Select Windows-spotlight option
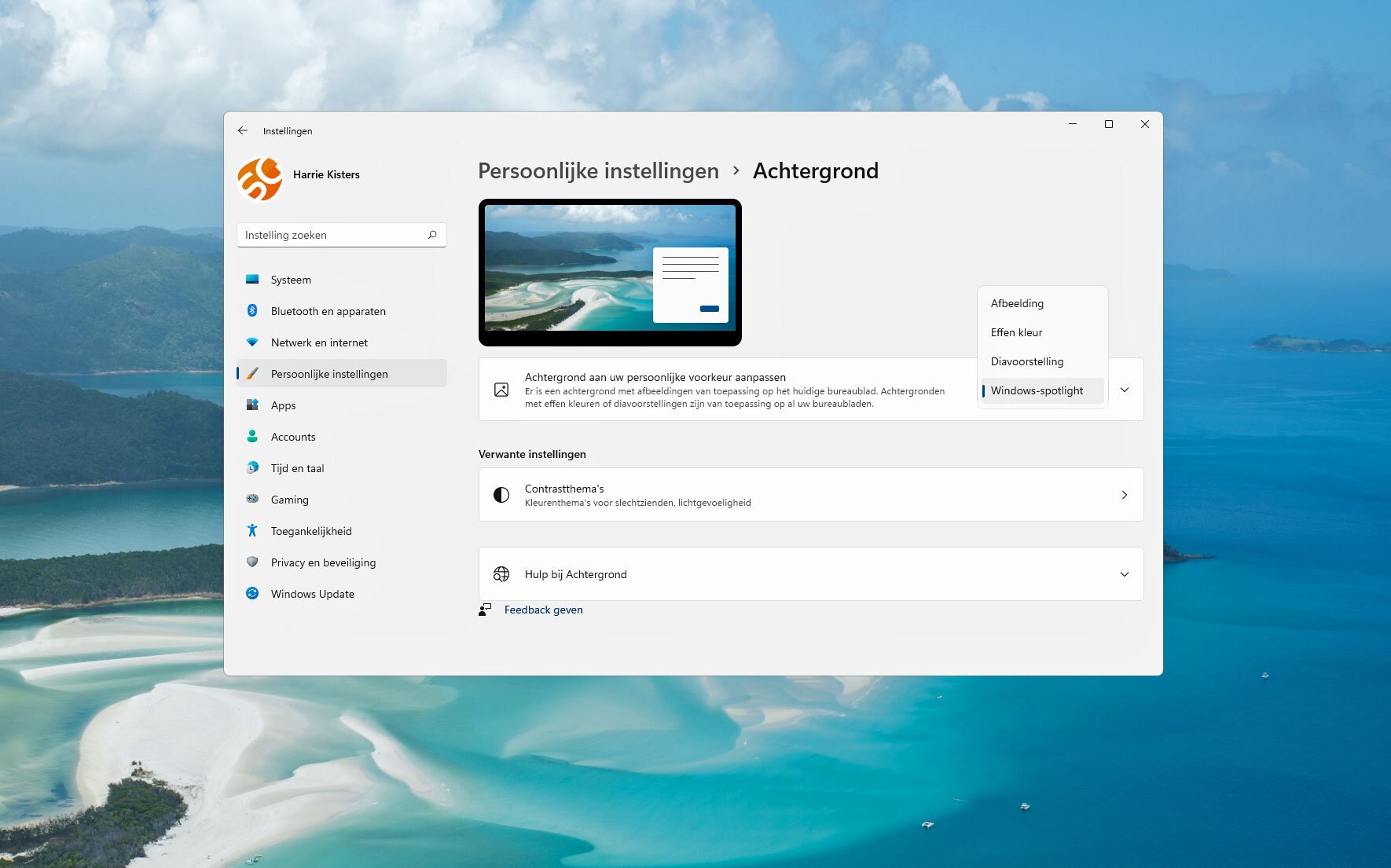Viewport: 1391px width, 868px height. click(x=1037, y=390)
